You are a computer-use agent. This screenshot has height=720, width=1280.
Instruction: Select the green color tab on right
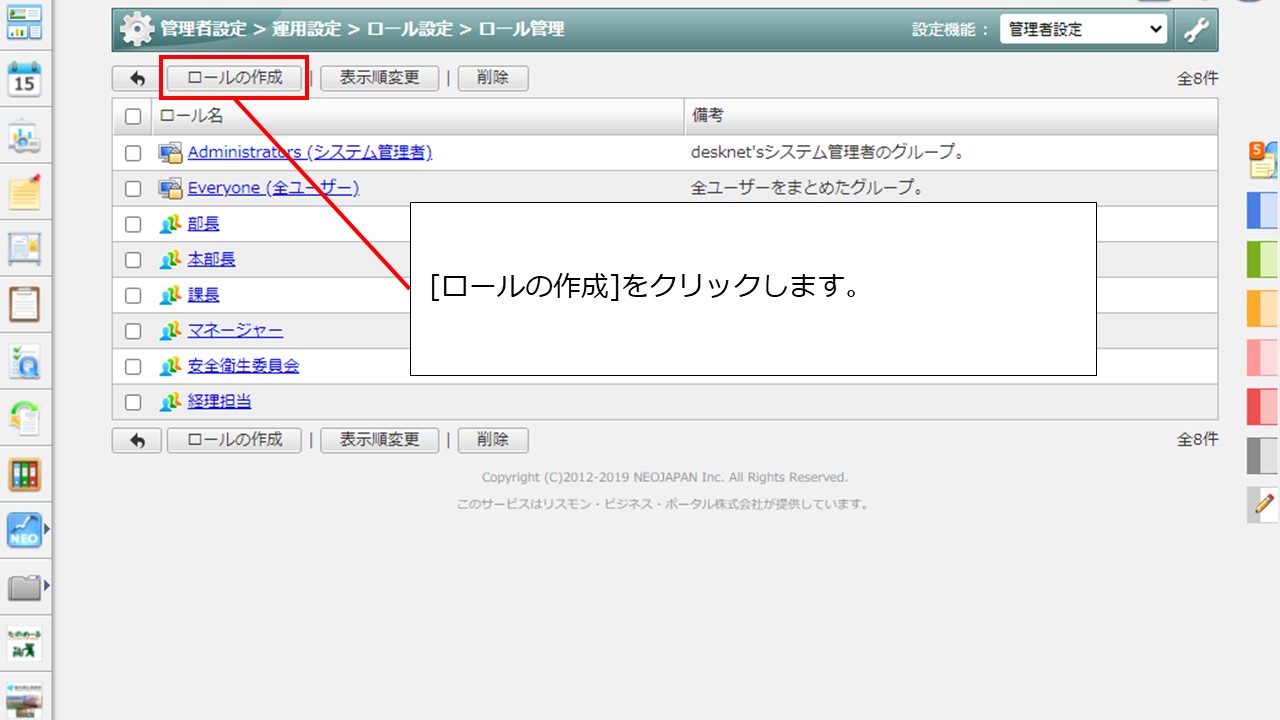pyautogui.click(x=1263, y=259)
